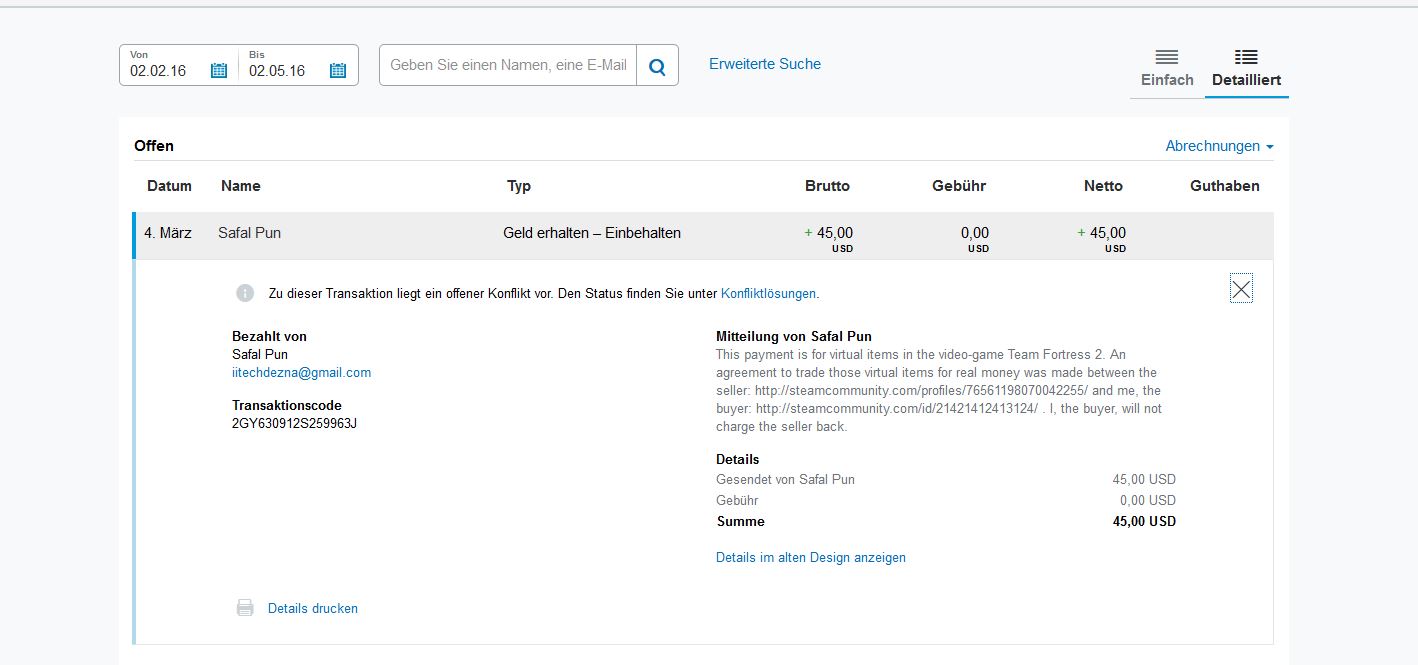
Task: Close the transaction details panel
Action: 1241,290
